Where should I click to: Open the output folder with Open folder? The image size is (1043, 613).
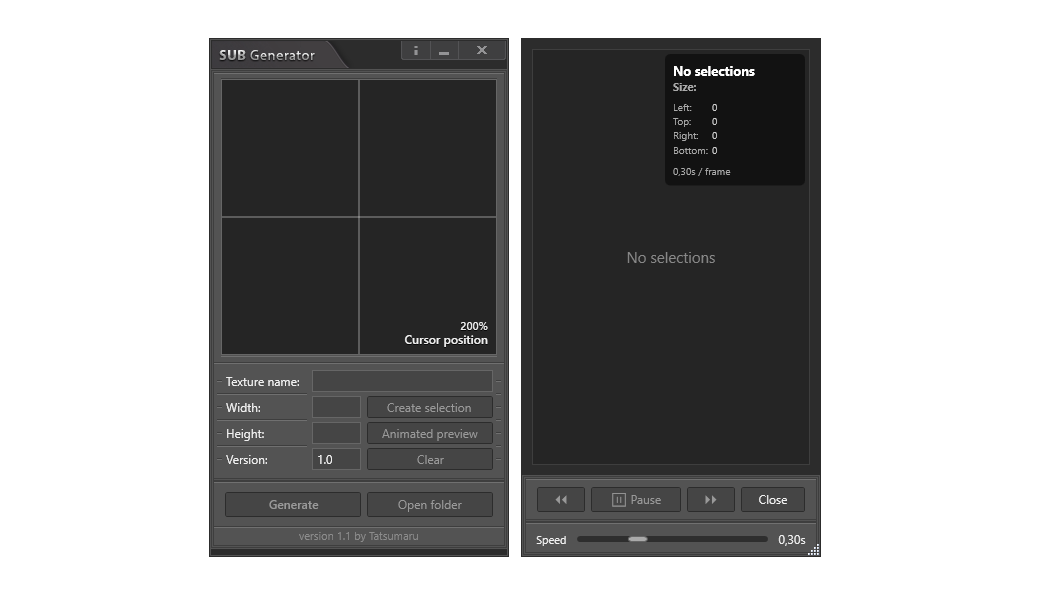[429, 504]
